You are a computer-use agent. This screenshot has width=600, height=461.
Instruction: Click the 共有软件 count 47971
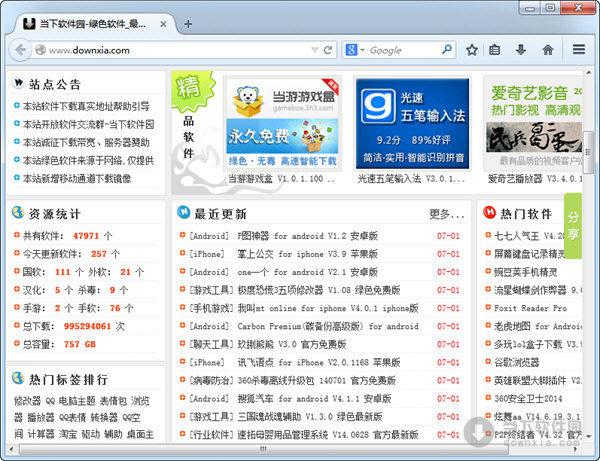[86, 236]
